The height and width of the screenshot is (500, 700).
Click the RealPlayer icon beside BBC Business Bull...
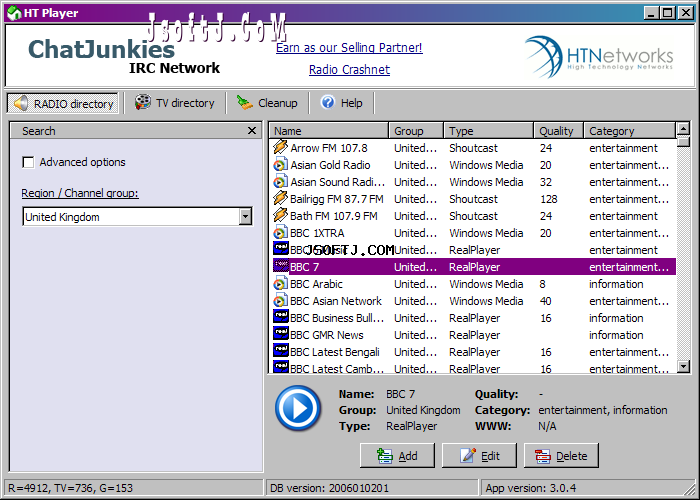[280, 317]
